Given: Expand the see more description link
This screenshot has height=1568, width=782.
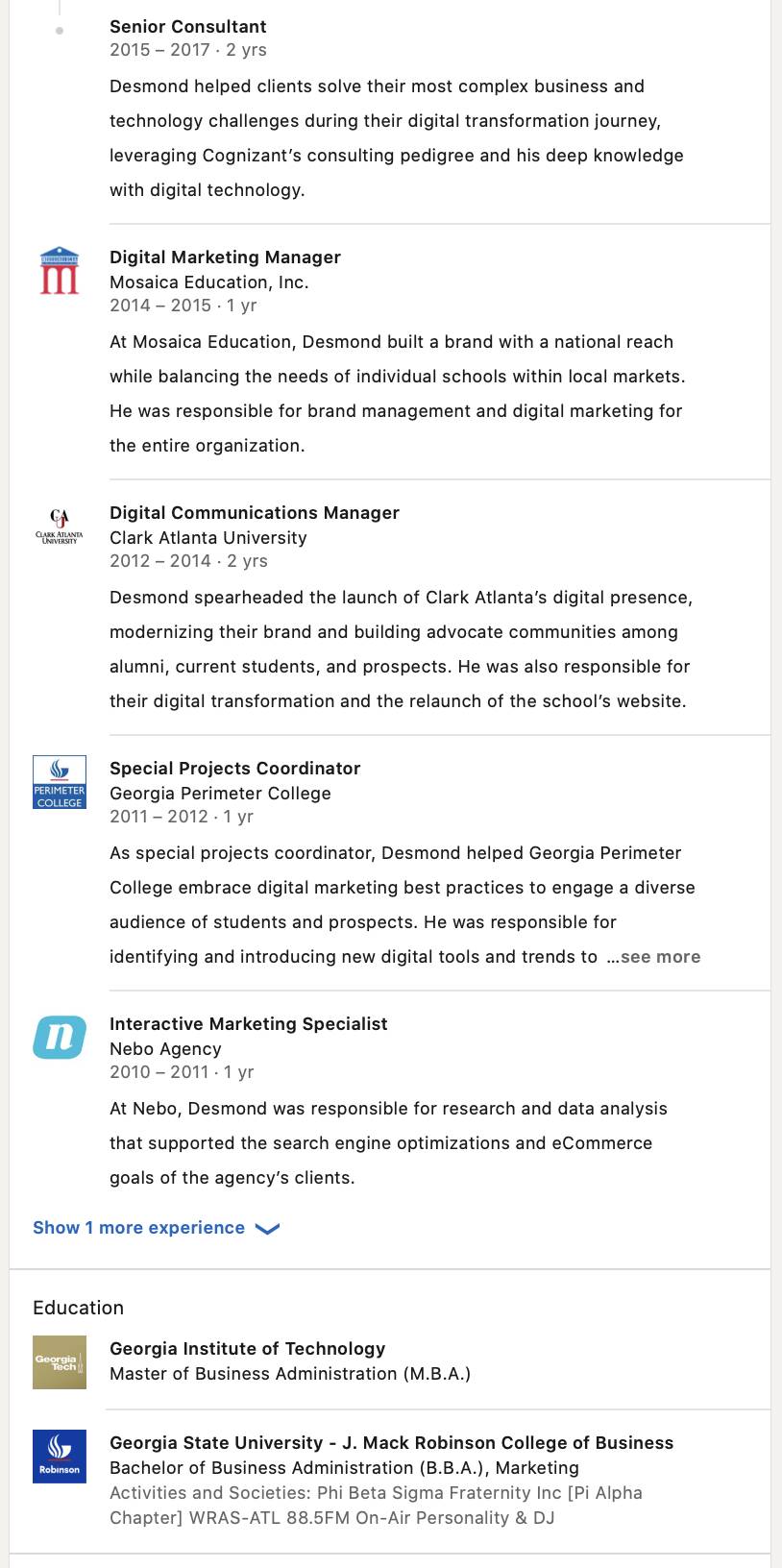Looking at the screenshot, I should [653, 957].
